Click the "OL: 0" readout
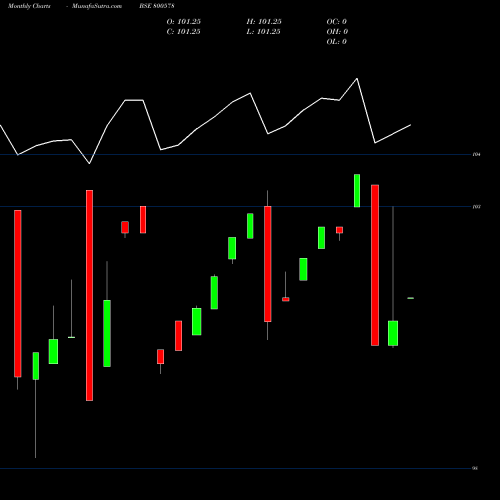500x500 pixels. tap(337, 42)
